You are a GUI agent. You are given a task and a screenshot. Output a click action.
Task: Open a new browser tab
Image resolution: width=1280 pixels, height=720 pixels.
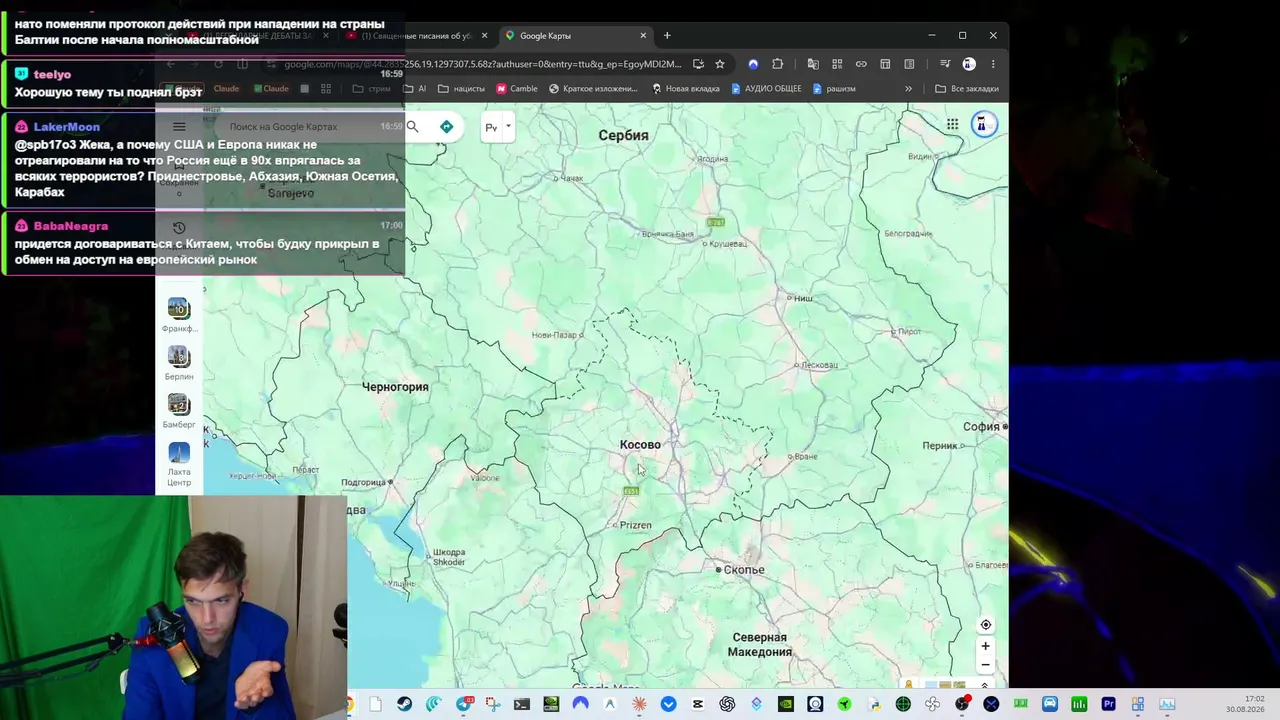click(x=667, y=36)
